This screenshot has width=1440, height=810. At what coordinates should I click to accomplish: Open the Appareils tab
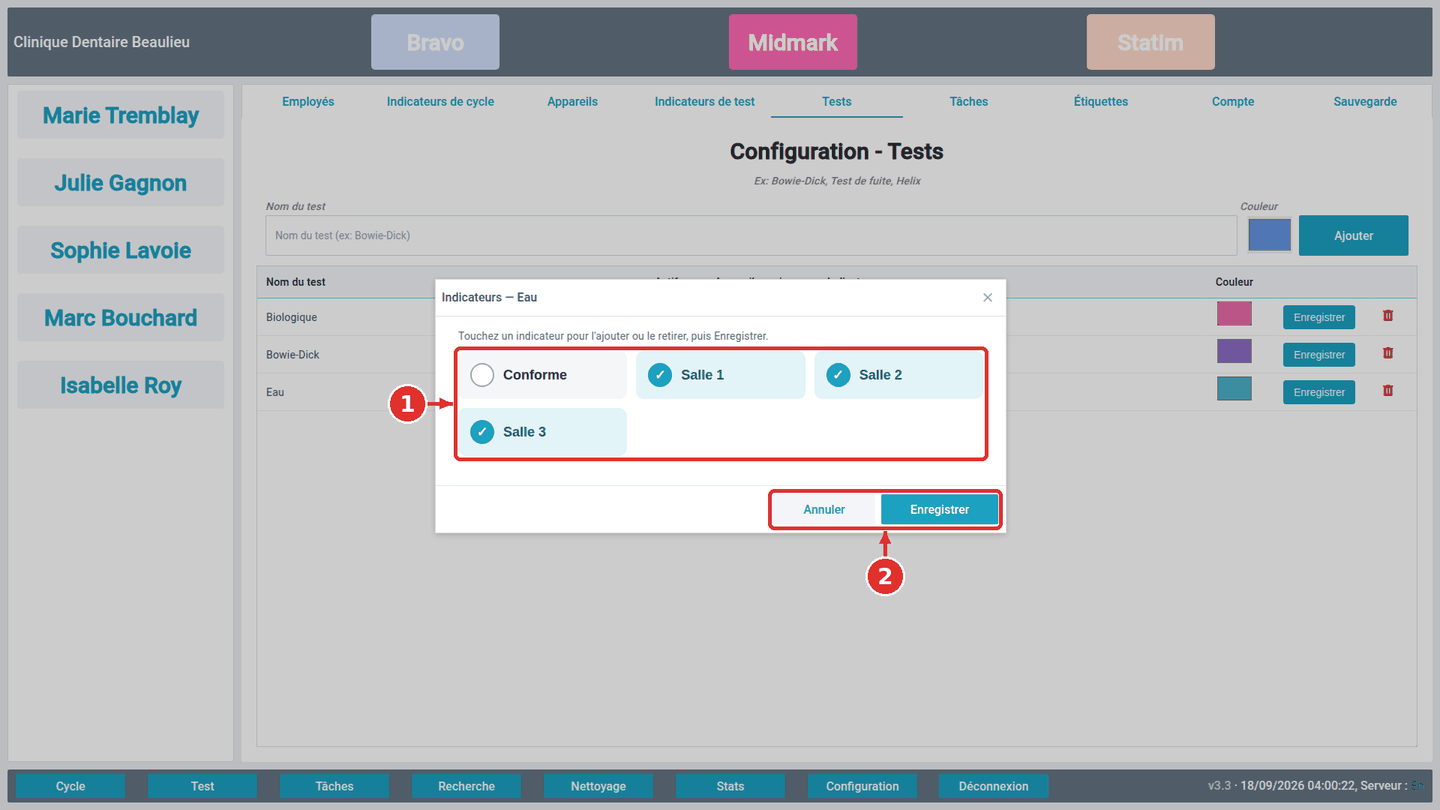coord(573,101)
